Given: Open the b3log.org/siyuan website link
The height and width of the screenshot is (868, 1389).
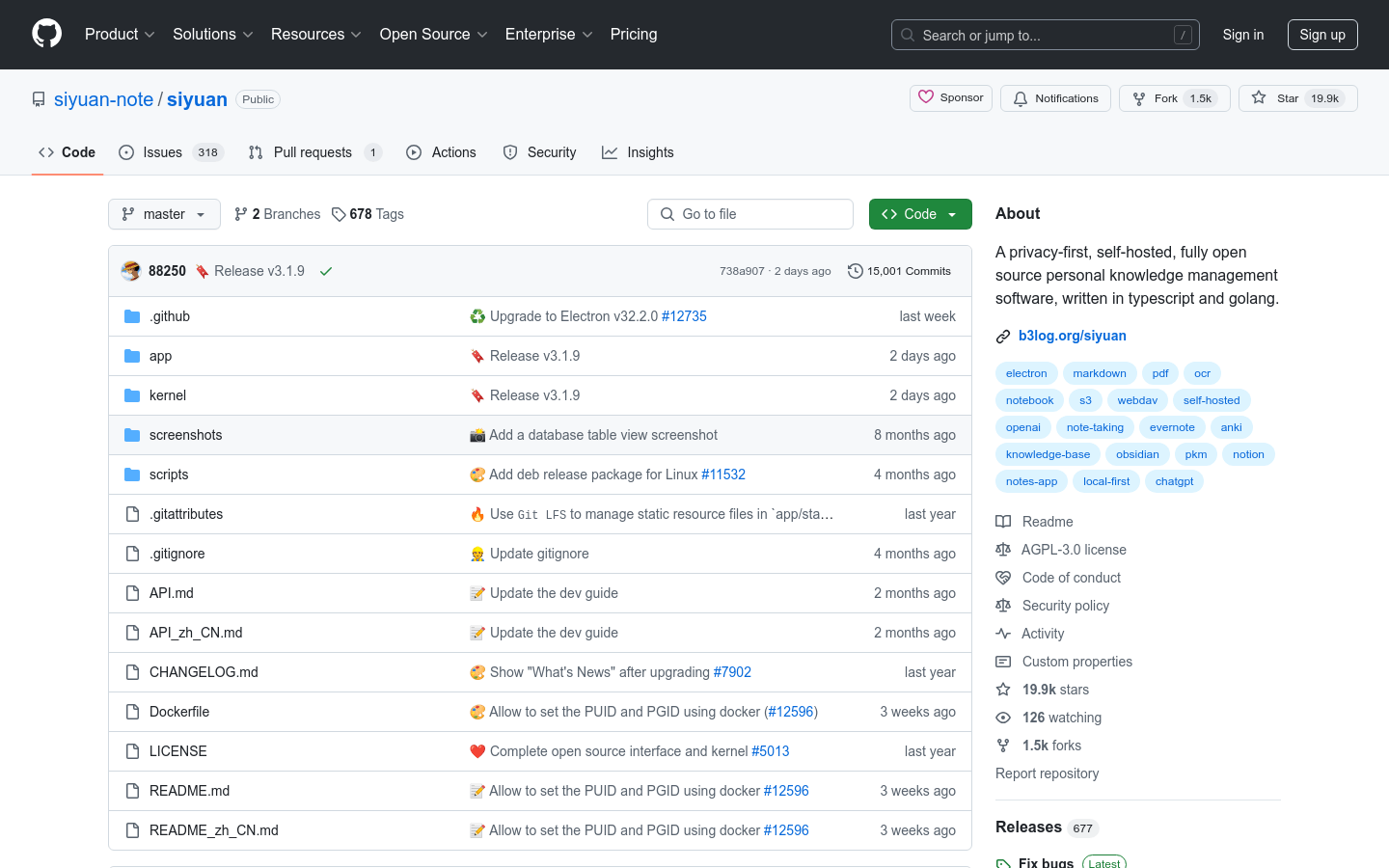Looking at the screenshot, I should (1072, 336).
